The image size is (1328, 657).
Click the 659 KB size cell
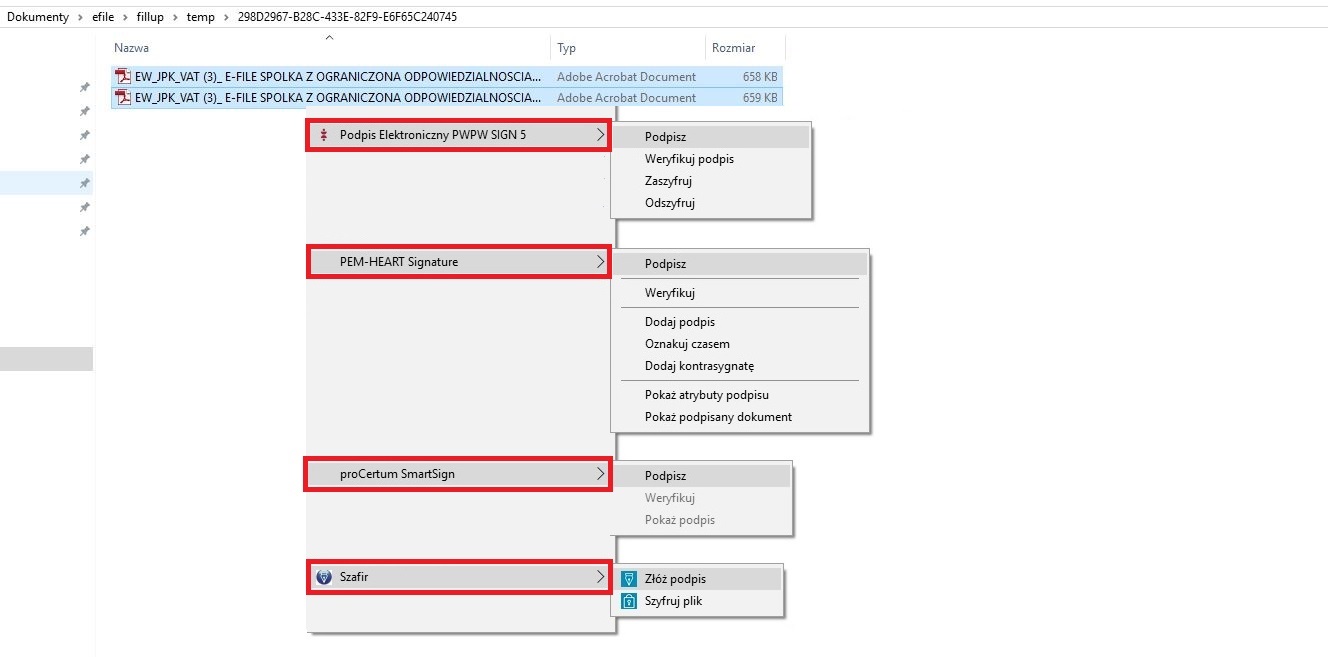[x=760, y=97]
